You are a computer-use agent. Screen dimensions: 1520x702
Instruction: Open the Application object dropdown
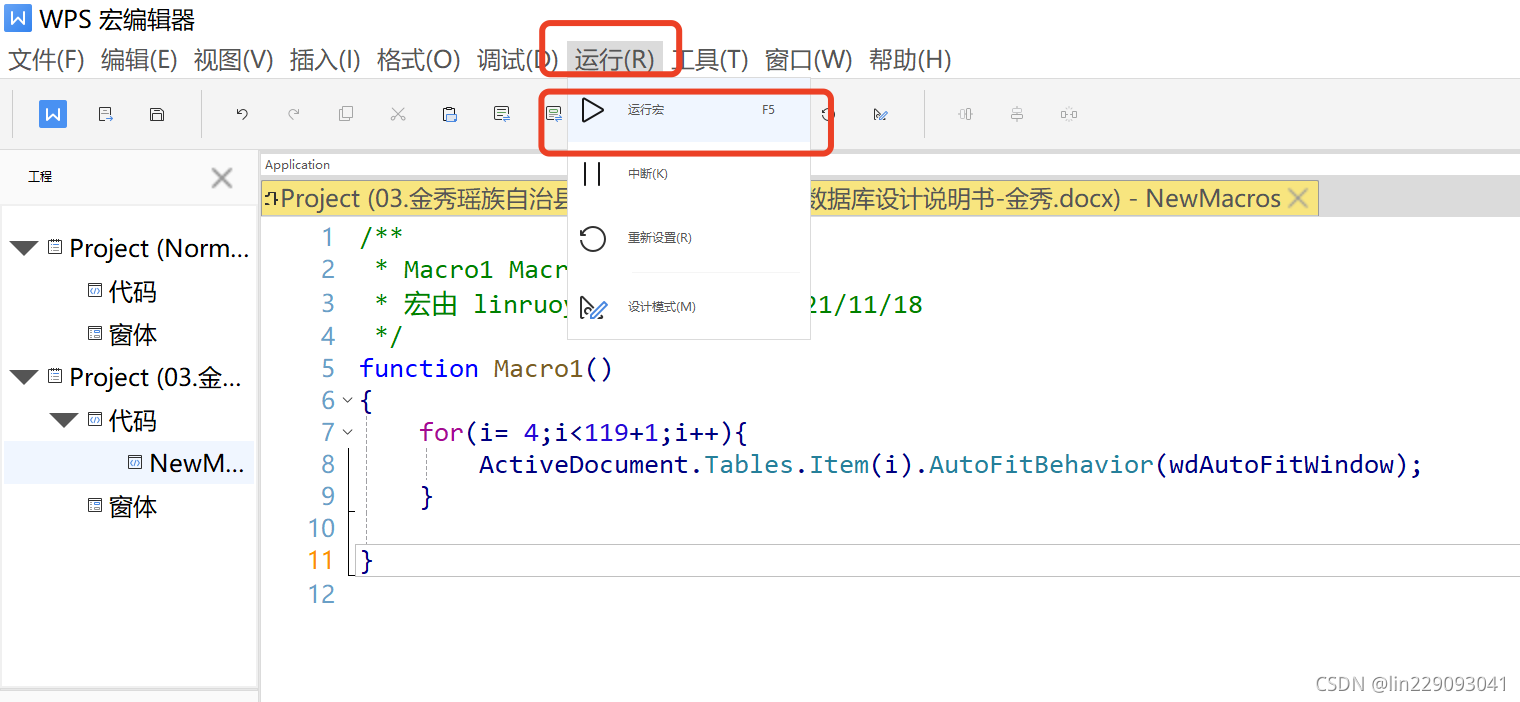click(x=890, y=165)
